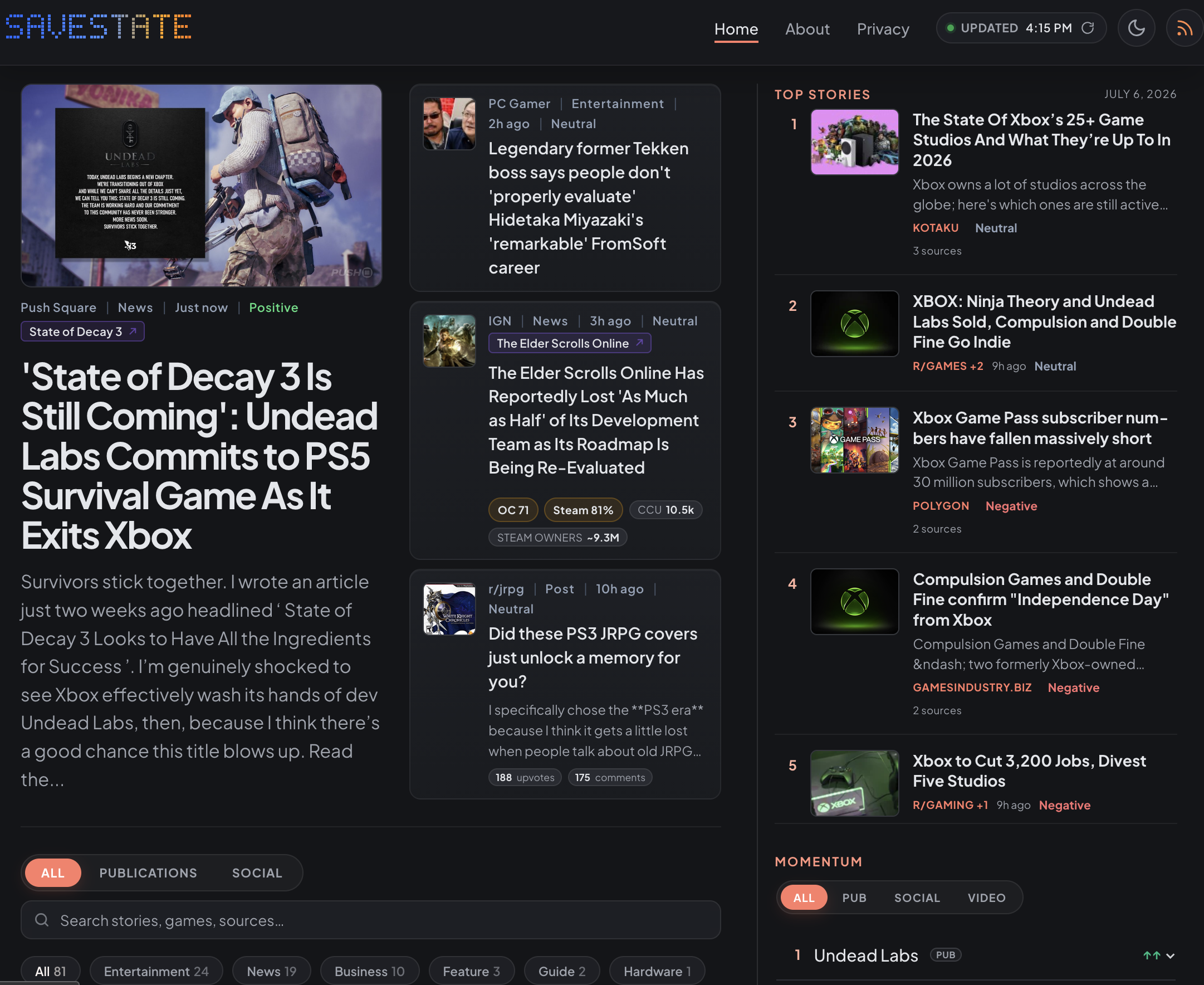
Task: Filter by the Feature 3 chip
Action: 471,972
